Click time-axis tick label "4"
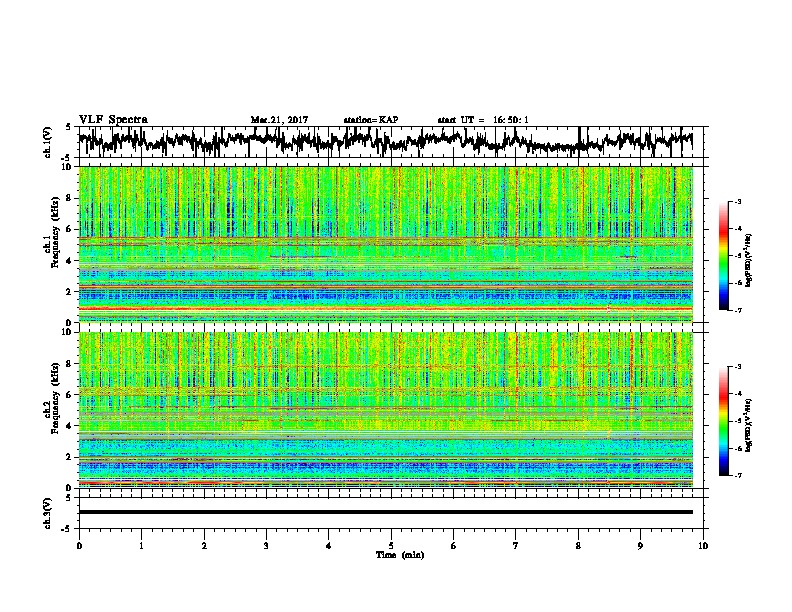792x612 pixels. [x=329, y=546]
